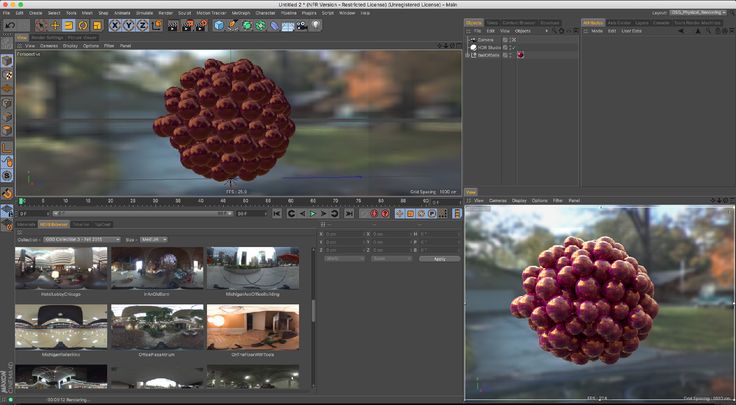736x405 pixels.
Task: Open the Cameras menu in top viewport
Action: click(x=48, y=45)
